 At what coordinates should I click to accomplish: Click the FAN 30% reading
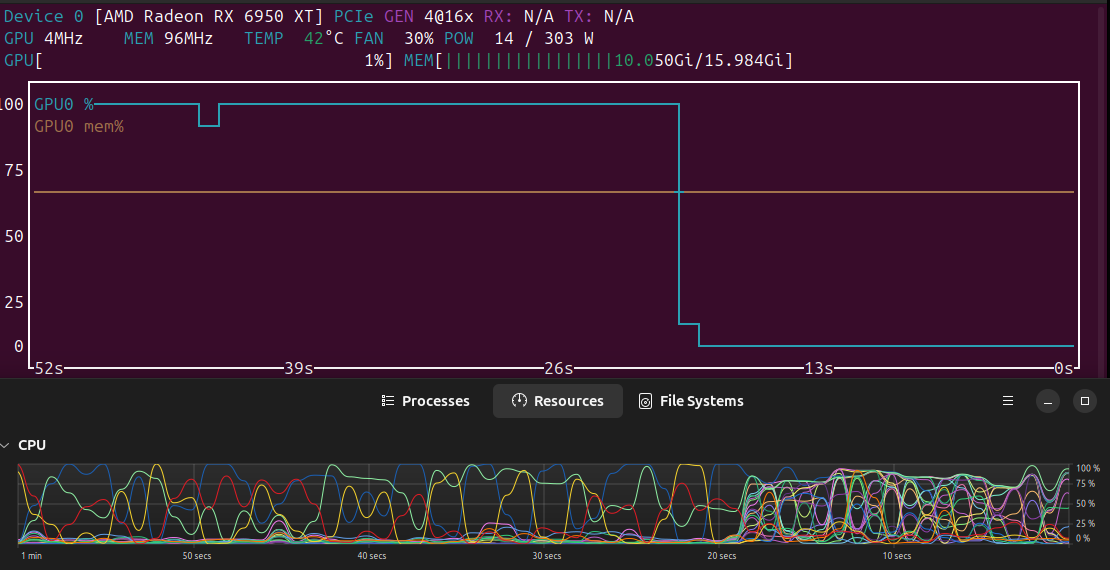pos(394,38)
